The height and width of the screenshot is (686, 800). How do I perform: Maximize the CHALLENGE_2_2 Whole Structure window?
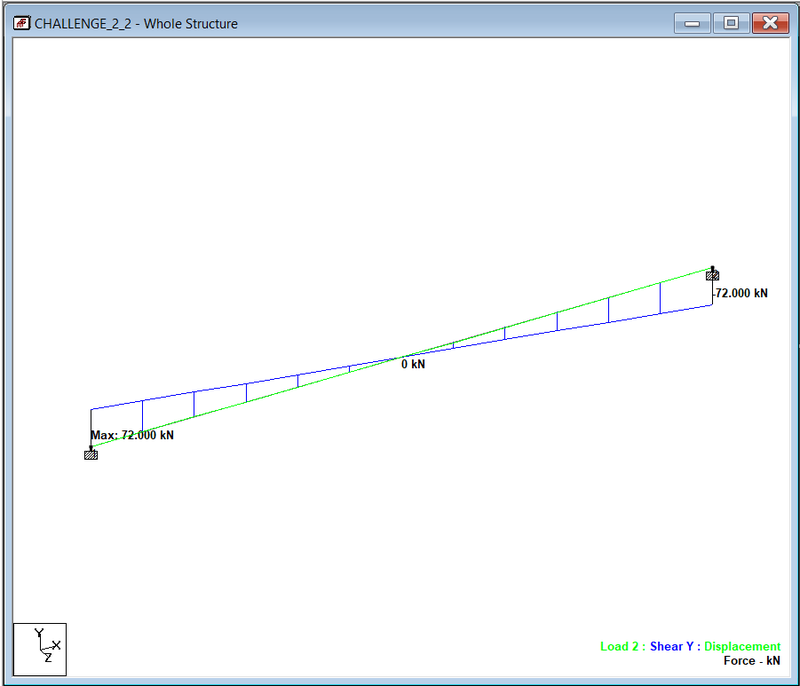coord(731,23)
